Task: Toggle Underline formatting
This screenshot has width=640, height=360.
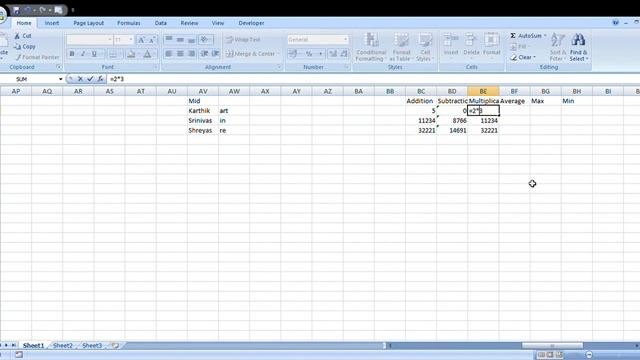Action: point(94,54)
